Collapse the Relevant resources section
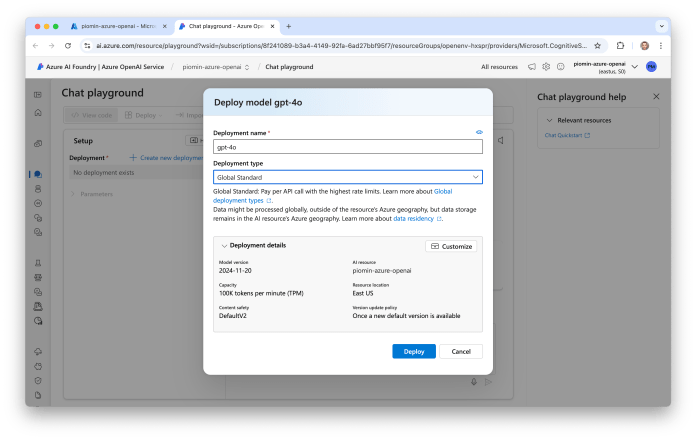This screenshot has height=440, width=696. coord(548,119)
